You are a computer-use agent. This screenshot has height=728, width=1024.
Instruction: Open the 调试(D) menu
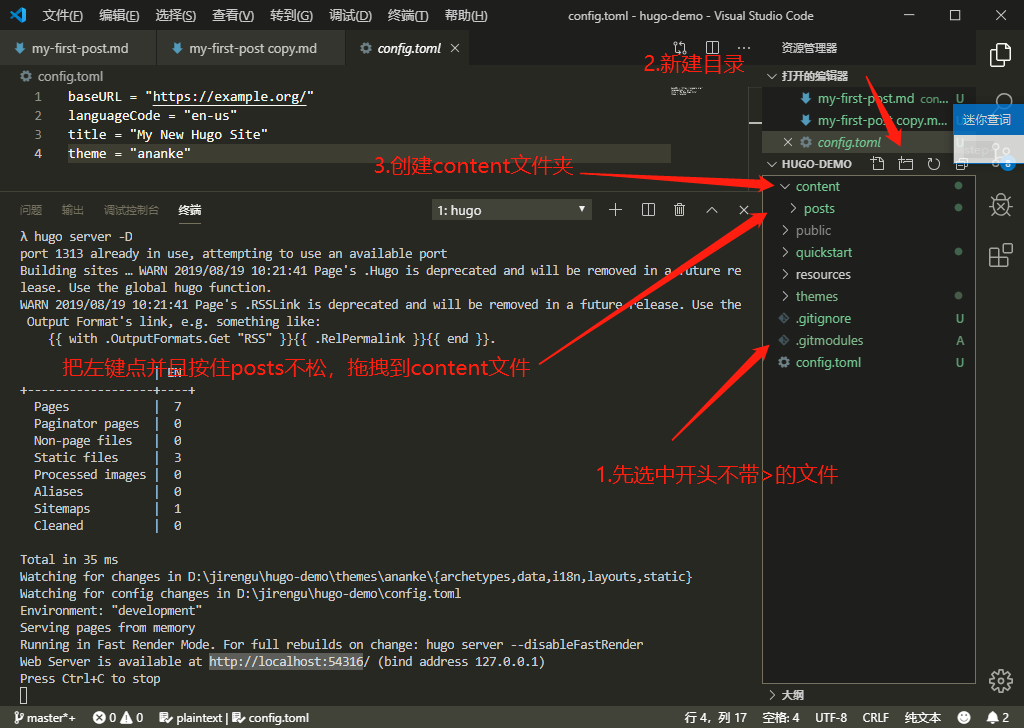(351, 15)
